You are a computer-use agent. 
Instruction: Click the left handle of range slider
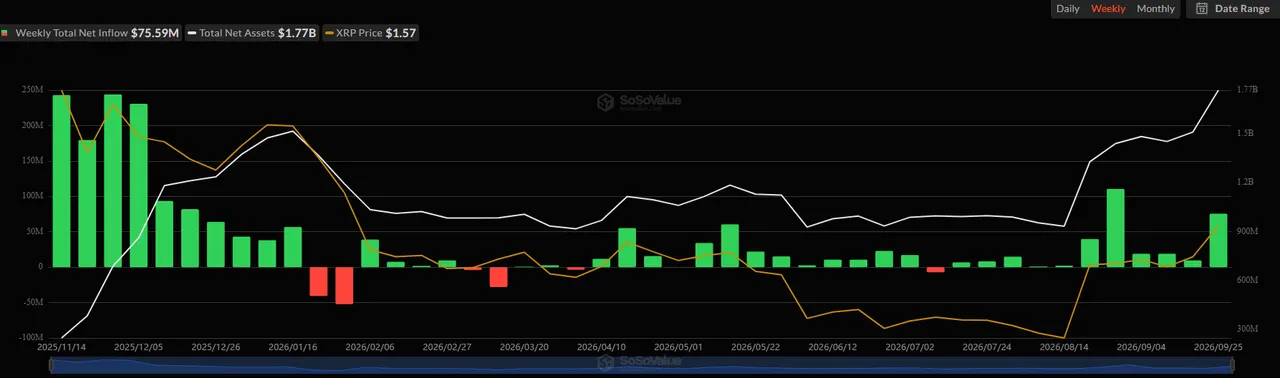click(x=50, y=365)
